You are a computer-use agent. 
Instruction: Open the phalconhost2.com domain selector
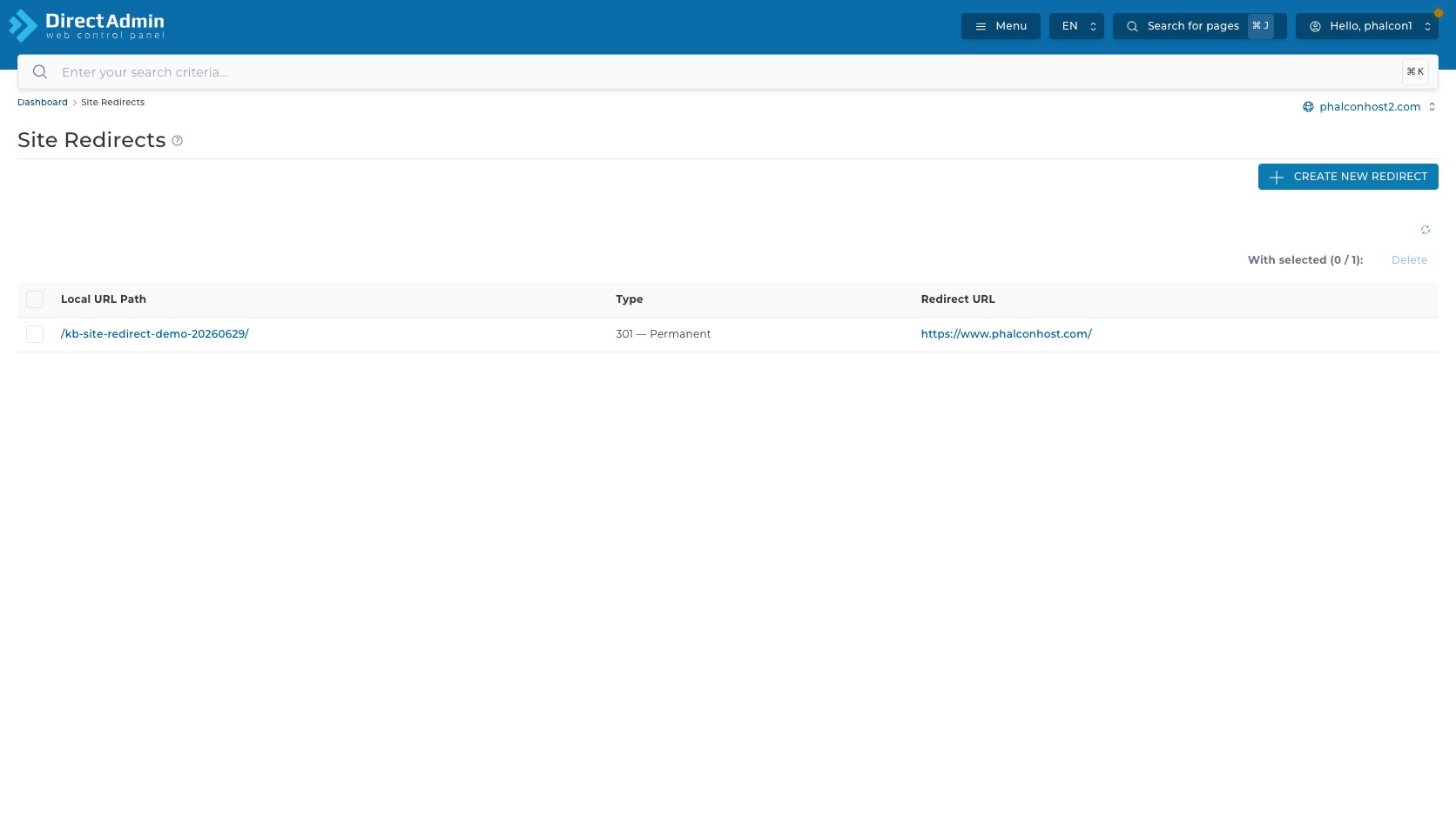point(1370,107)
